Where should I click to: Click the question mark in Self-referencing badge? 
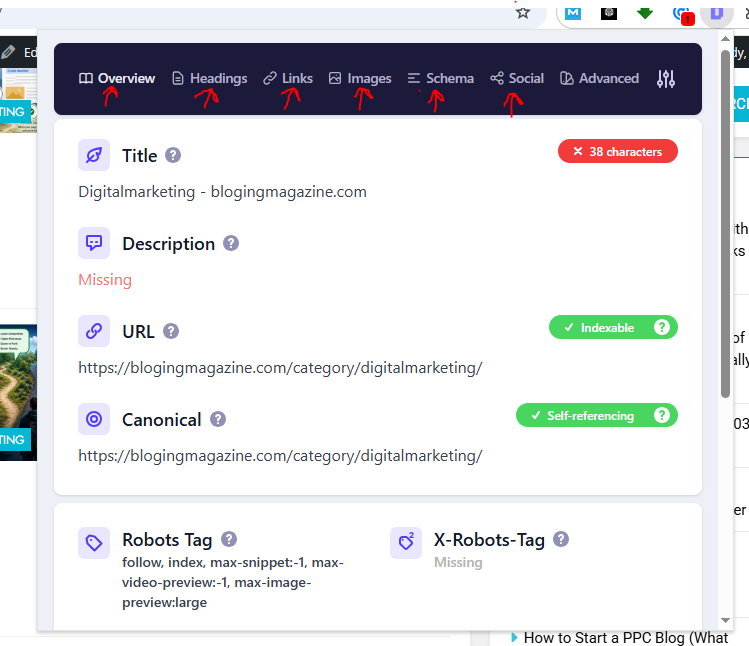(x=662, y=415)
